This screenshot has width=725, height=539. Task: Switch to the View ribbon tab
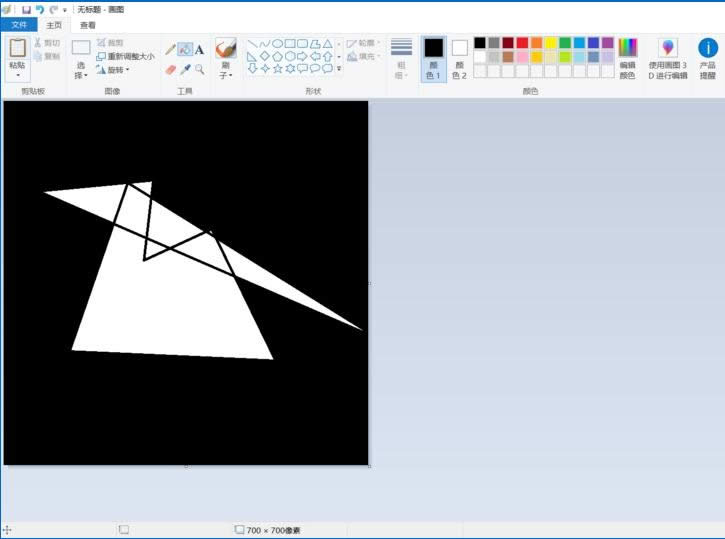[88, 25]
